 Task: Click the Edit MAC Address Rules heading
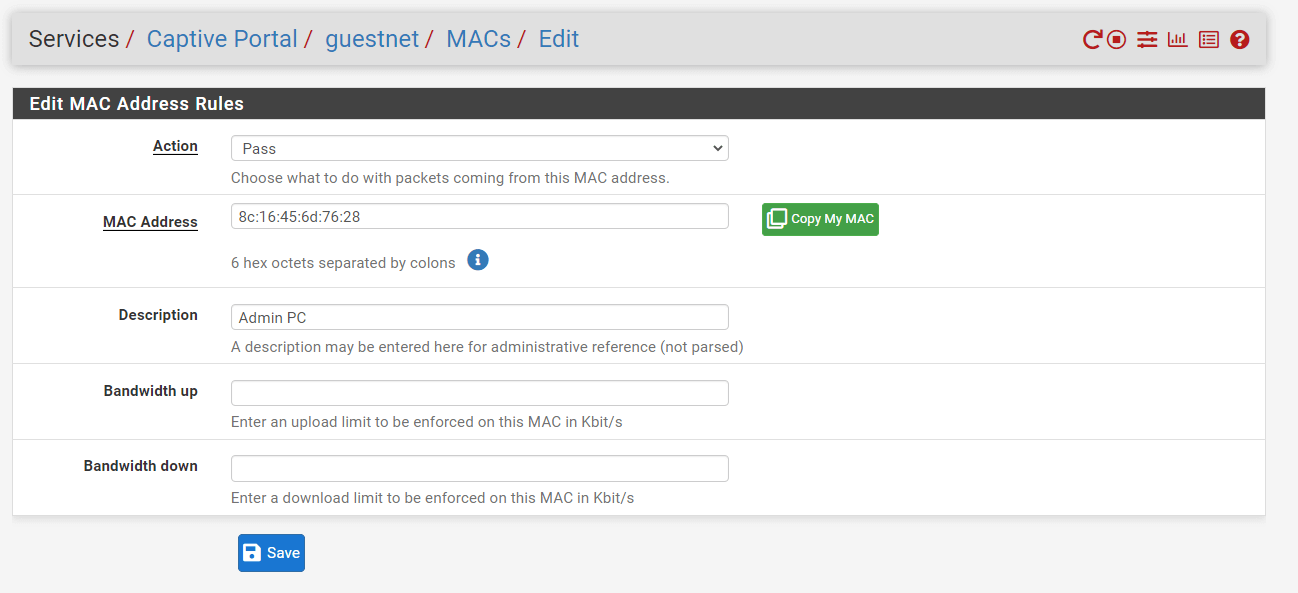pos(137,103)
